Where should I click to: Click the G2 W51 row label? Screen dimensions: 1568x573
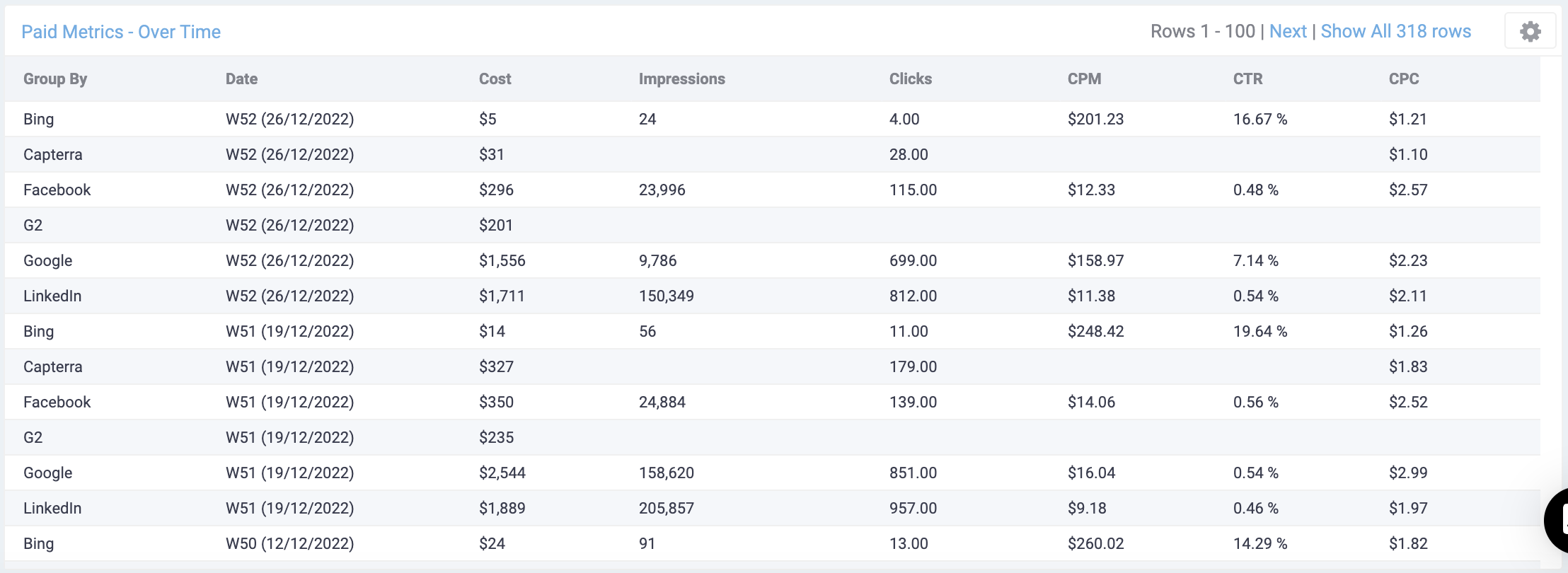33,437
